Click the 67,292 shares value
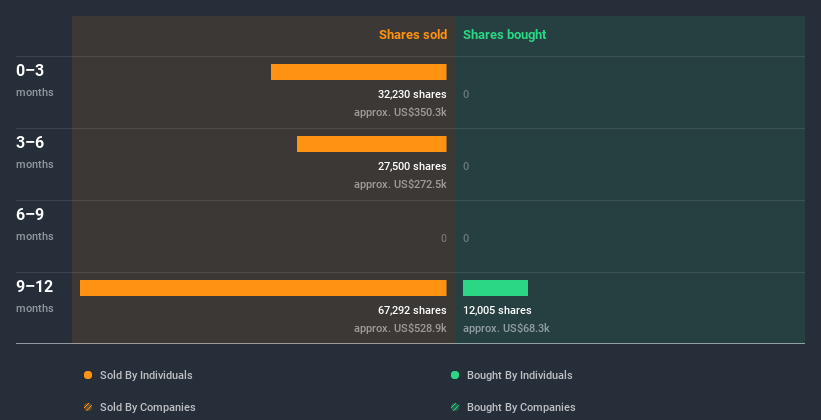 [x=412, y=310]
